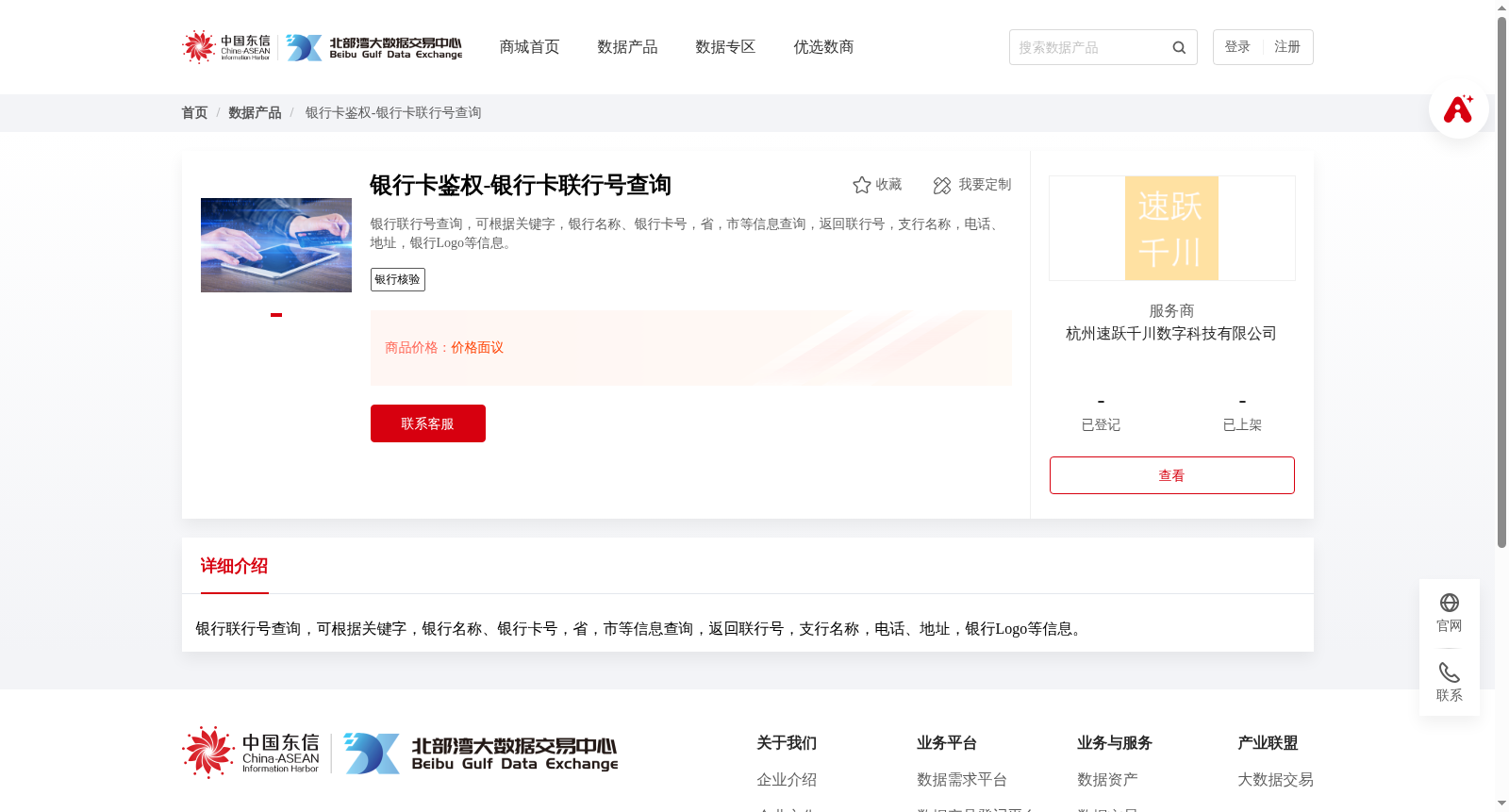
Task: Click the scrollbar up arrow
Action: coord(1501,8)
